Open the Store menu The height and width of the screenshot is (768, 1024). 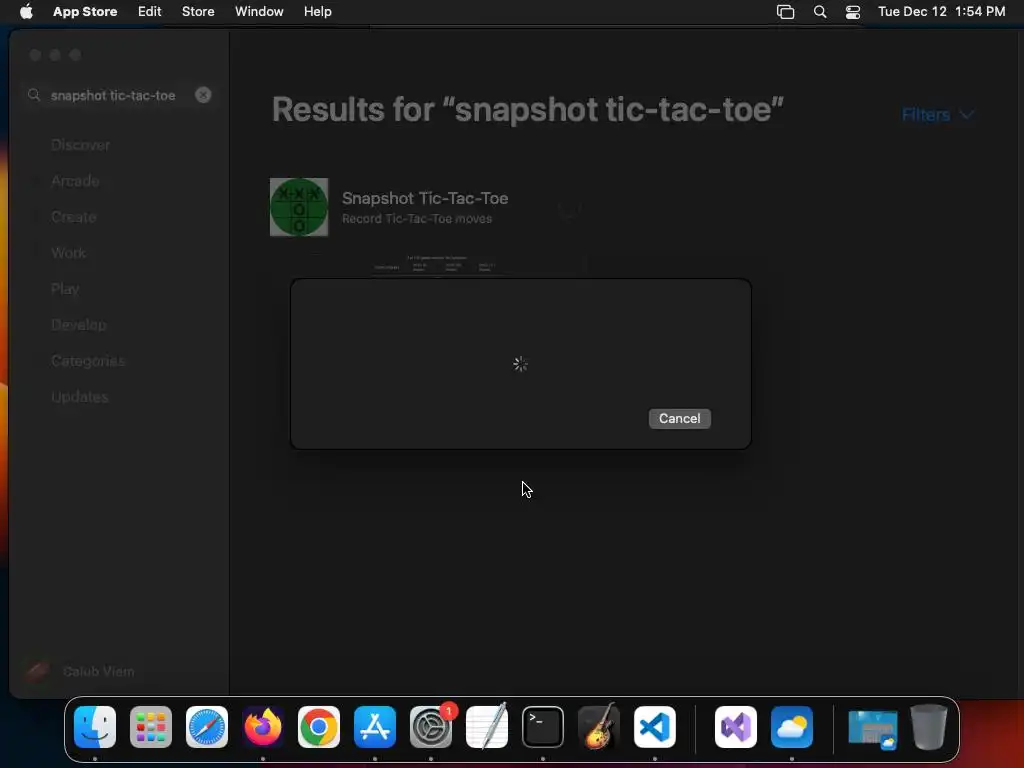click(x=198, y=12)
